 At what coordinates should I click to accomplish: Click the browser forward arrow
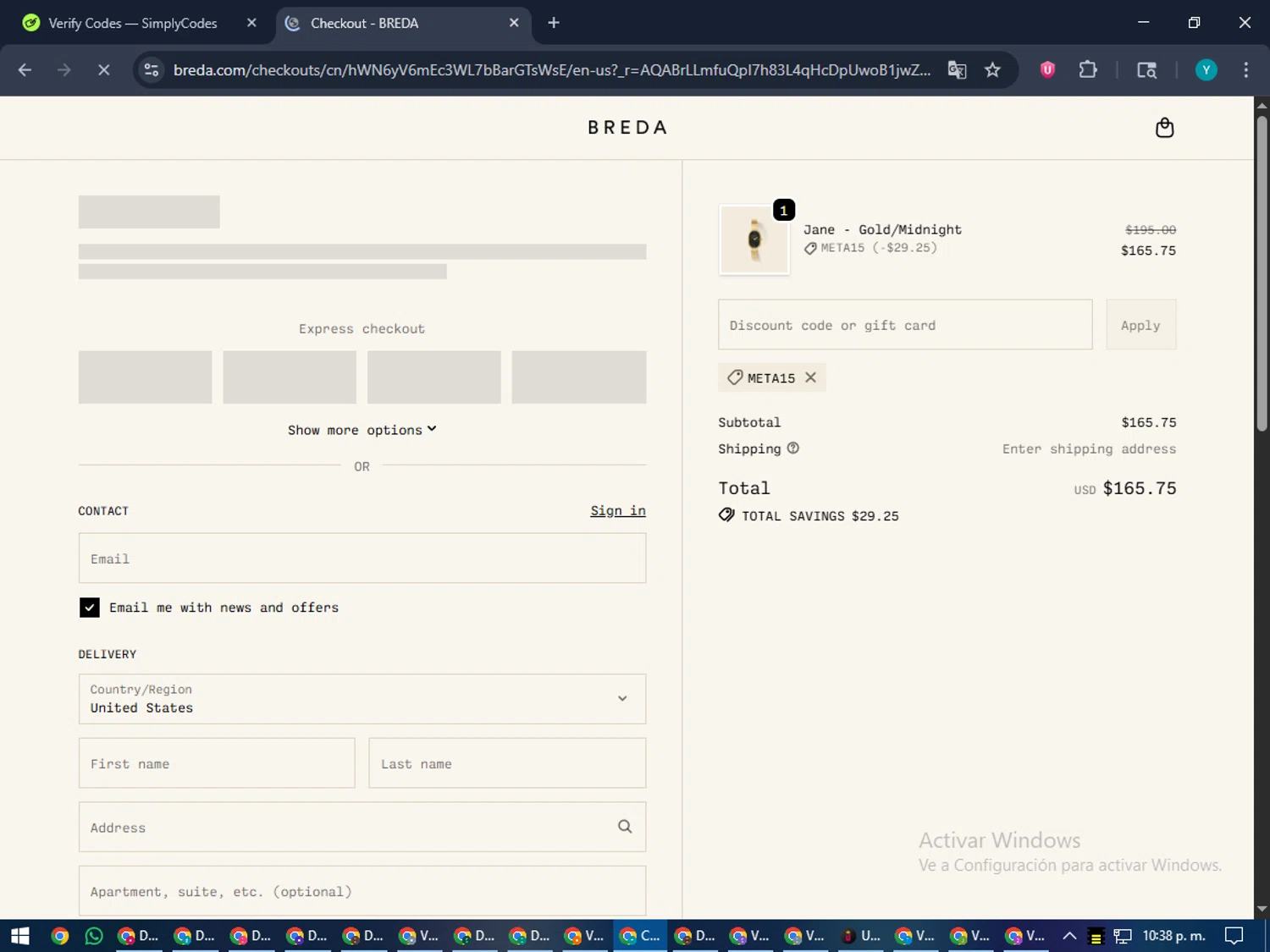click(x=64, y=70)
